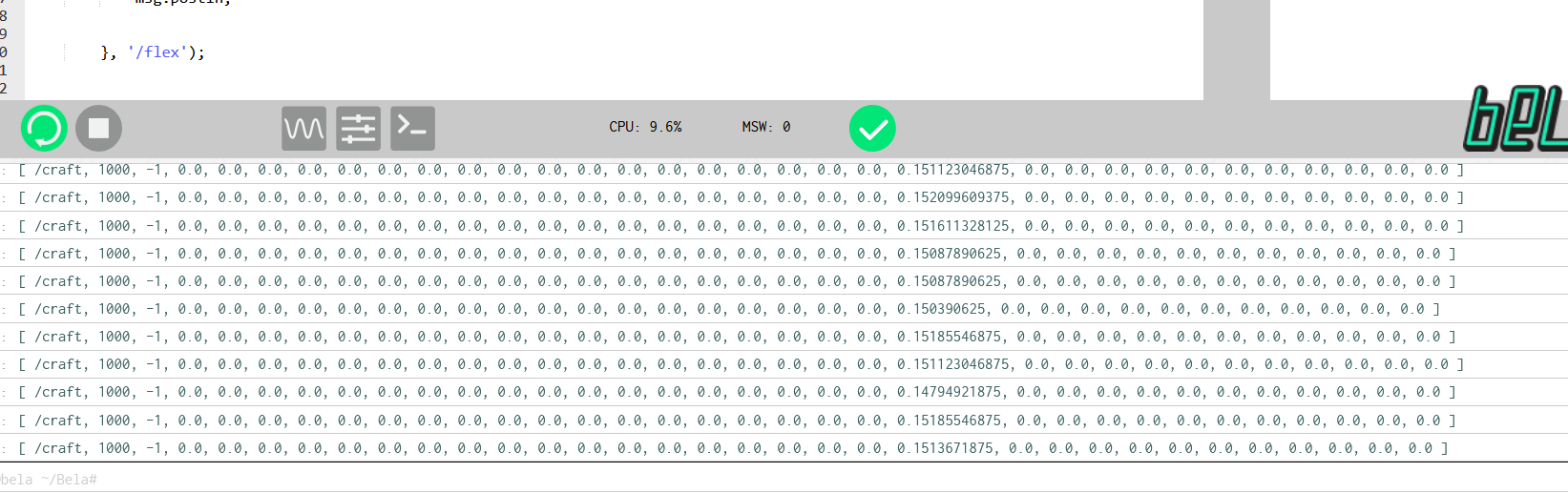
Task: Click the MSW counter label
Action: (x=765, y=127)
